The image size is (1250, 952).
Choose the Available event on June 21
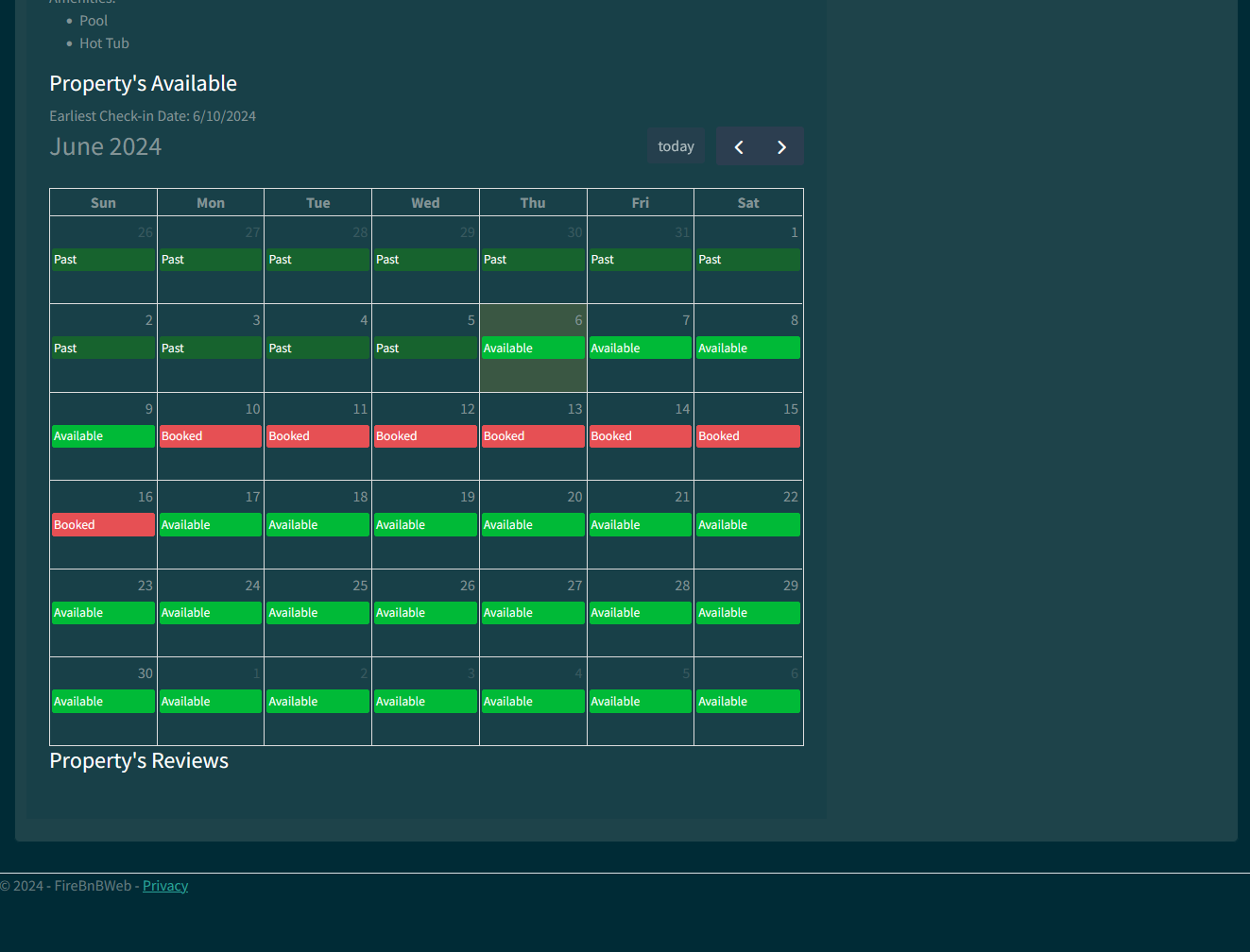click(x=641, y=525)
